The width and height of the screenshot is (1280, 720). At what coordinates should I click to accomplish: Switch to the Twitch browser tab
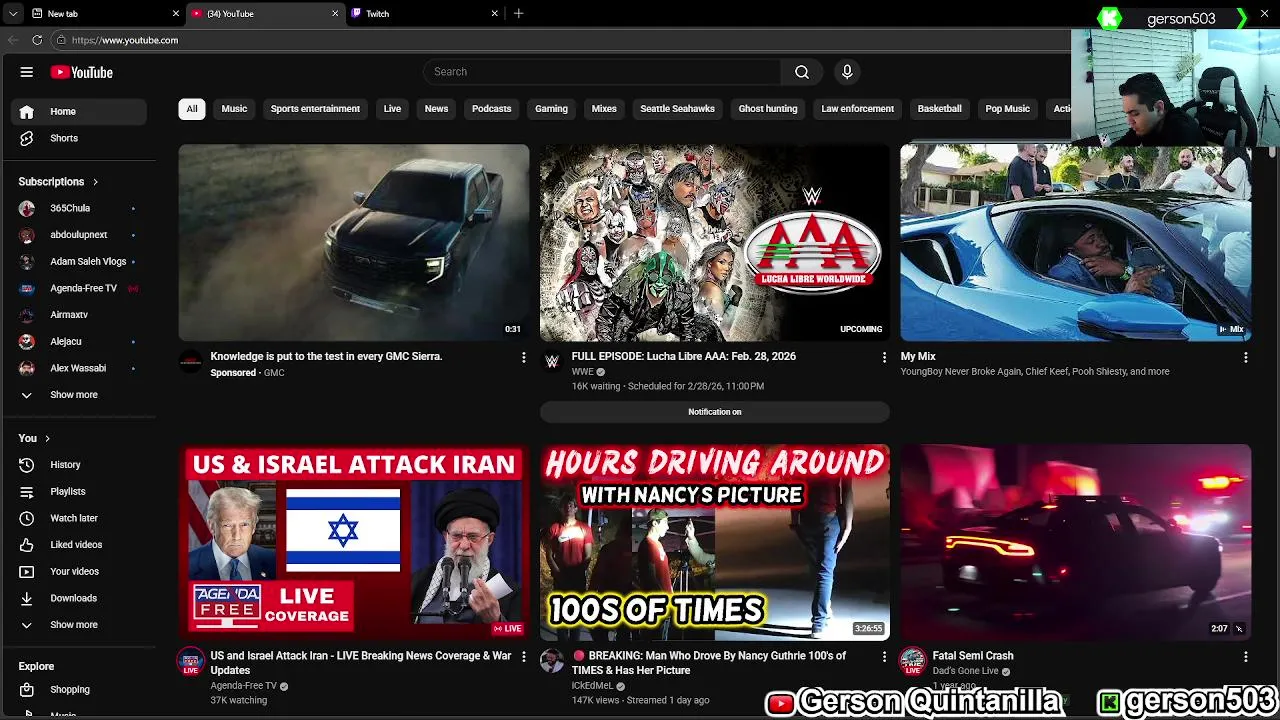425,14
